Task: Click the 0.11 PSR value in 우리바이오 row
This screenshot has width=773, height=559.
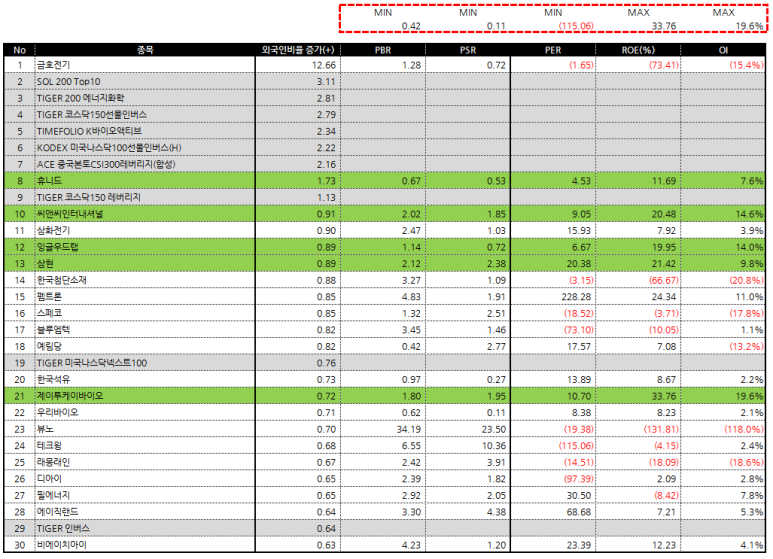Action: (496, 413)
